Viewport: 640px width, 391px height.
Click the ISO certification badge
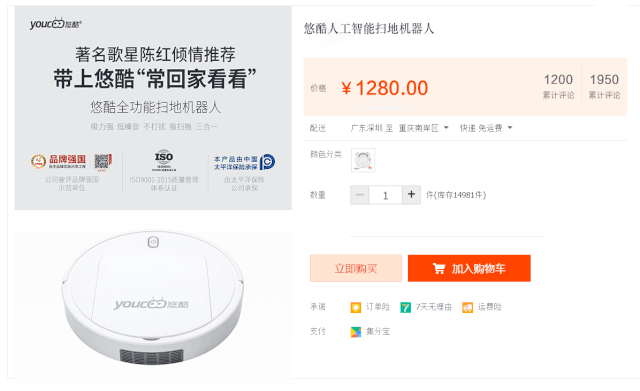point(164,160)
